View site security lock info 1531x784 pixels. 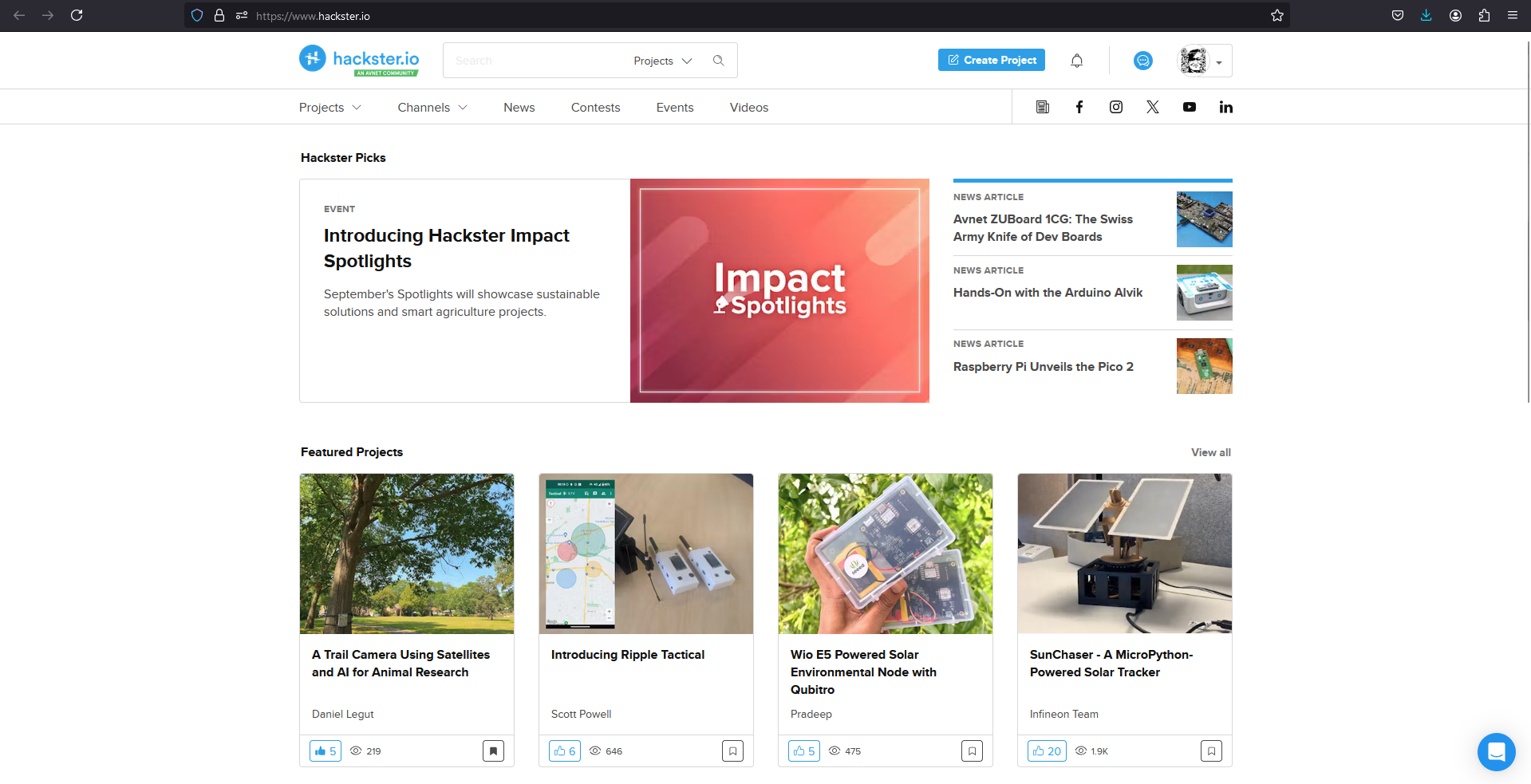pos(219,15)
